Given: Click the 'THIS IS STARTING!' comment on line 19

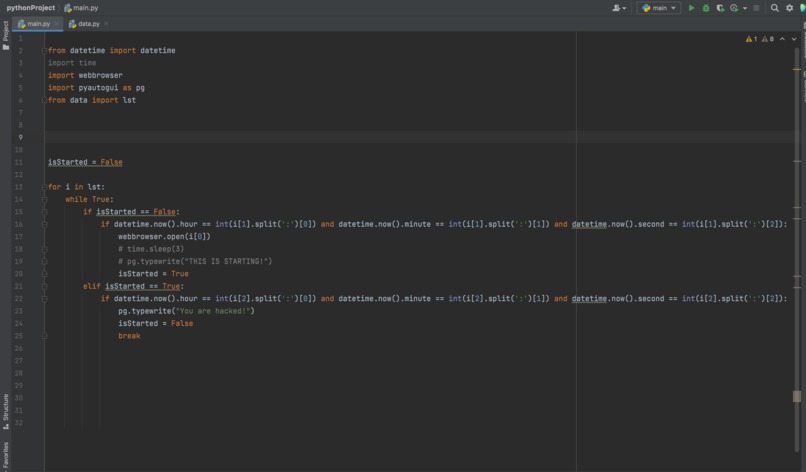Looking at the screenshot, I should (x=195, y=261).
